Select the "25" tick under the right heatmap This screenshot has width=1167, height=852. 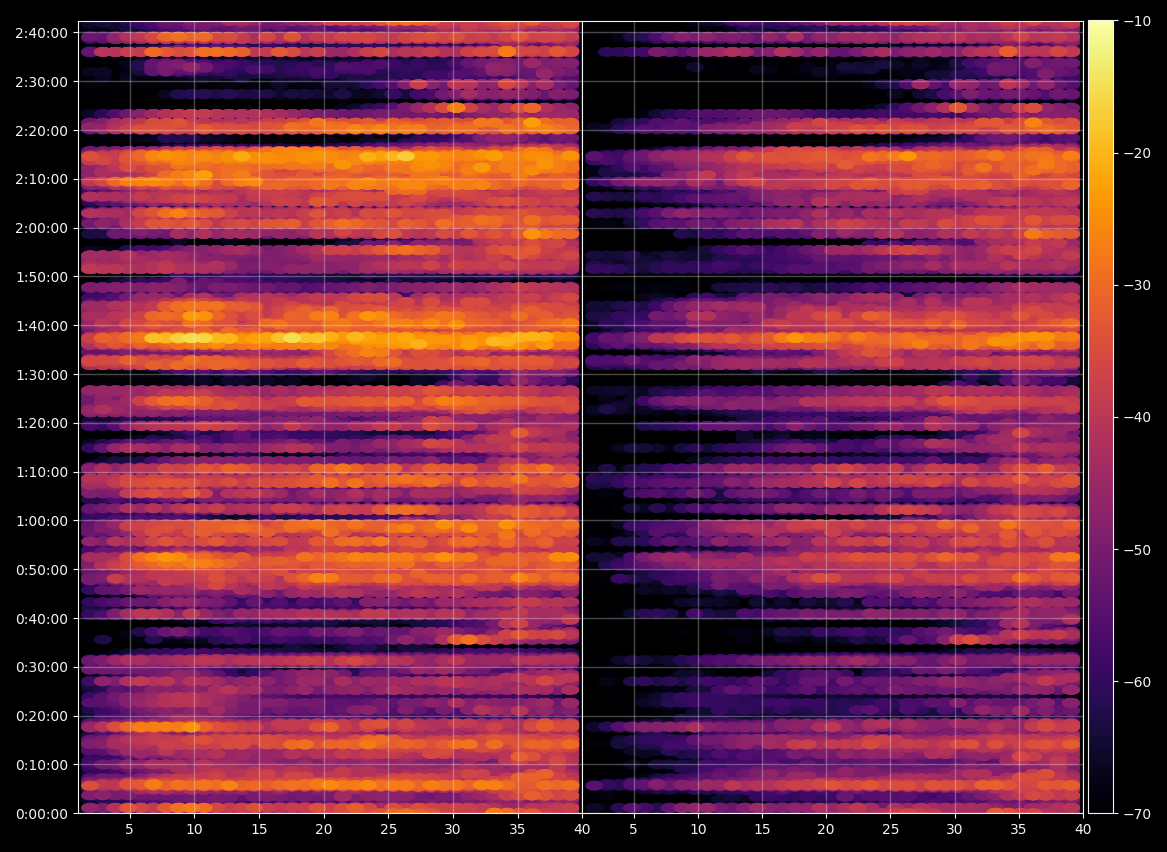(891, 829)
